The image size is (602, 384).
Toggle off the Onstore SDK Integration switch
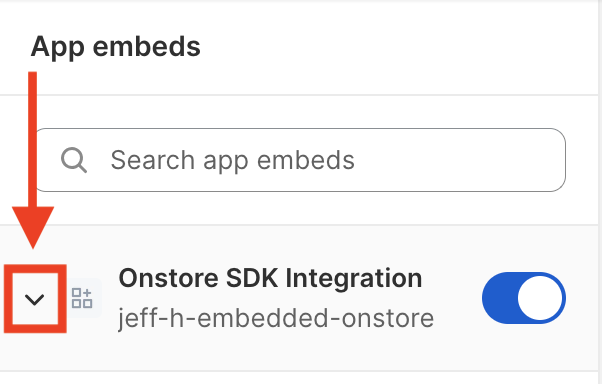pos(524,298)
